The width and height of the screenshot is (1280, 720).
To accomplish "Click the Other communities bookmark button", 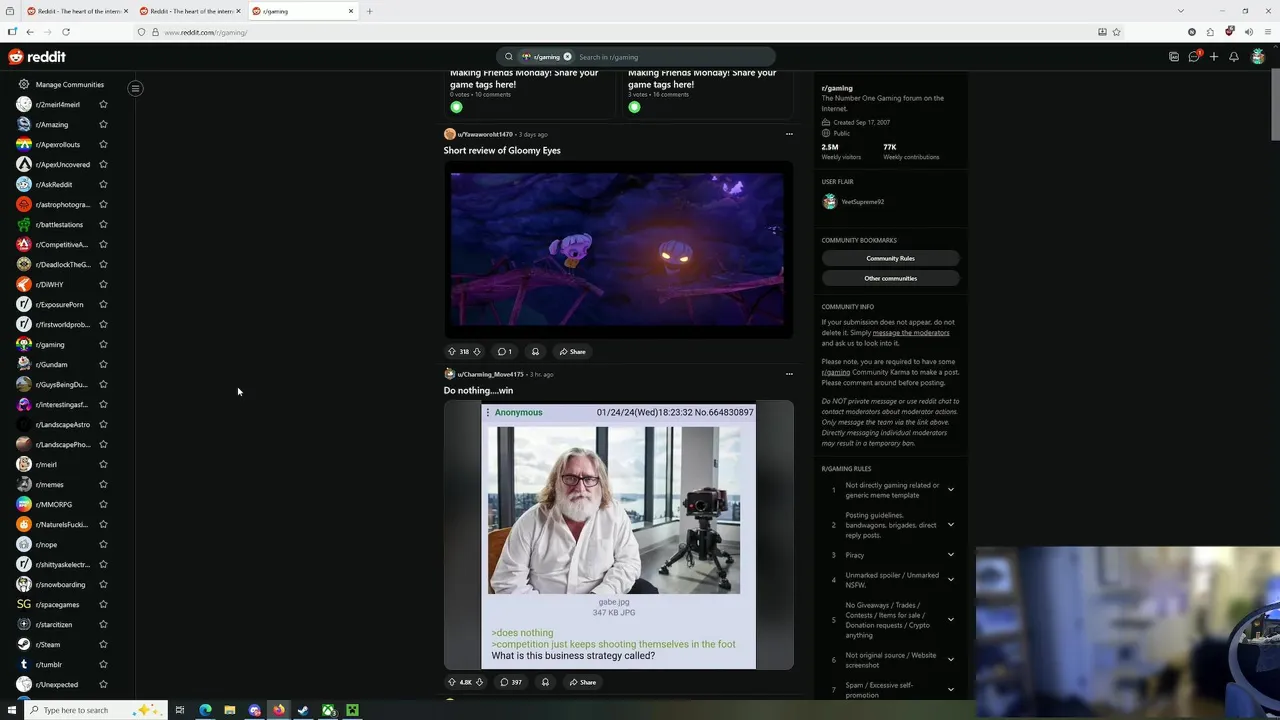I will coord(890,279).
